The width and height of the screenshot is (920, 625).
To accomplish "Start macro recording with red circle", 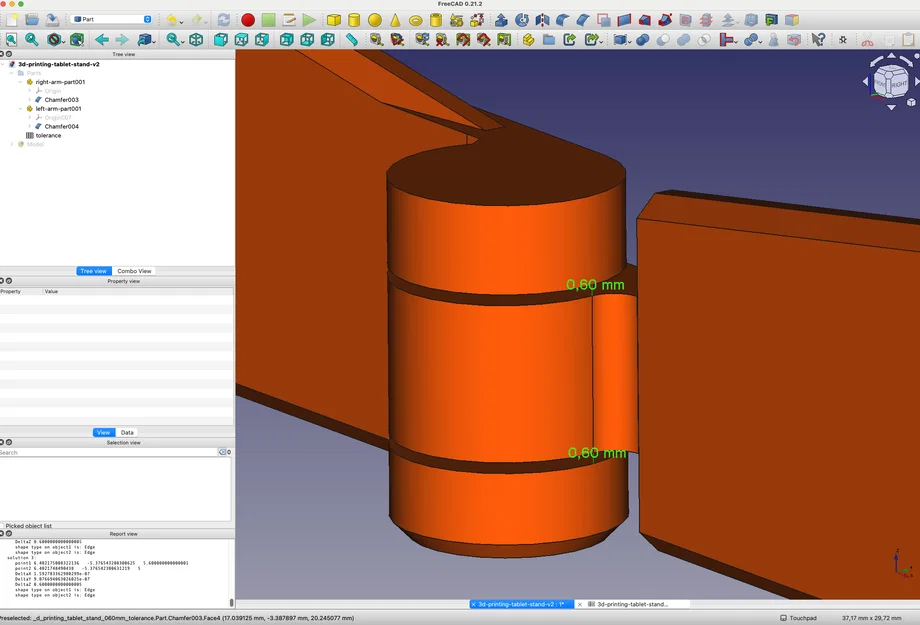I will pyautogui.click(x=248, y=20).
